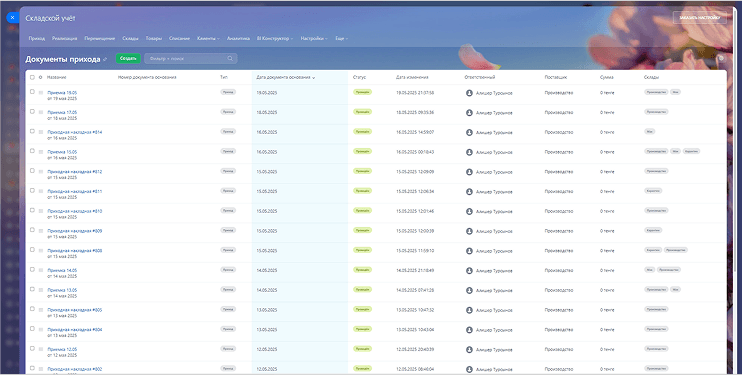Screen dimensions: 743x375
Task: Open row action menu for Приходная накладная #805
Action: (x=41, y=310)
